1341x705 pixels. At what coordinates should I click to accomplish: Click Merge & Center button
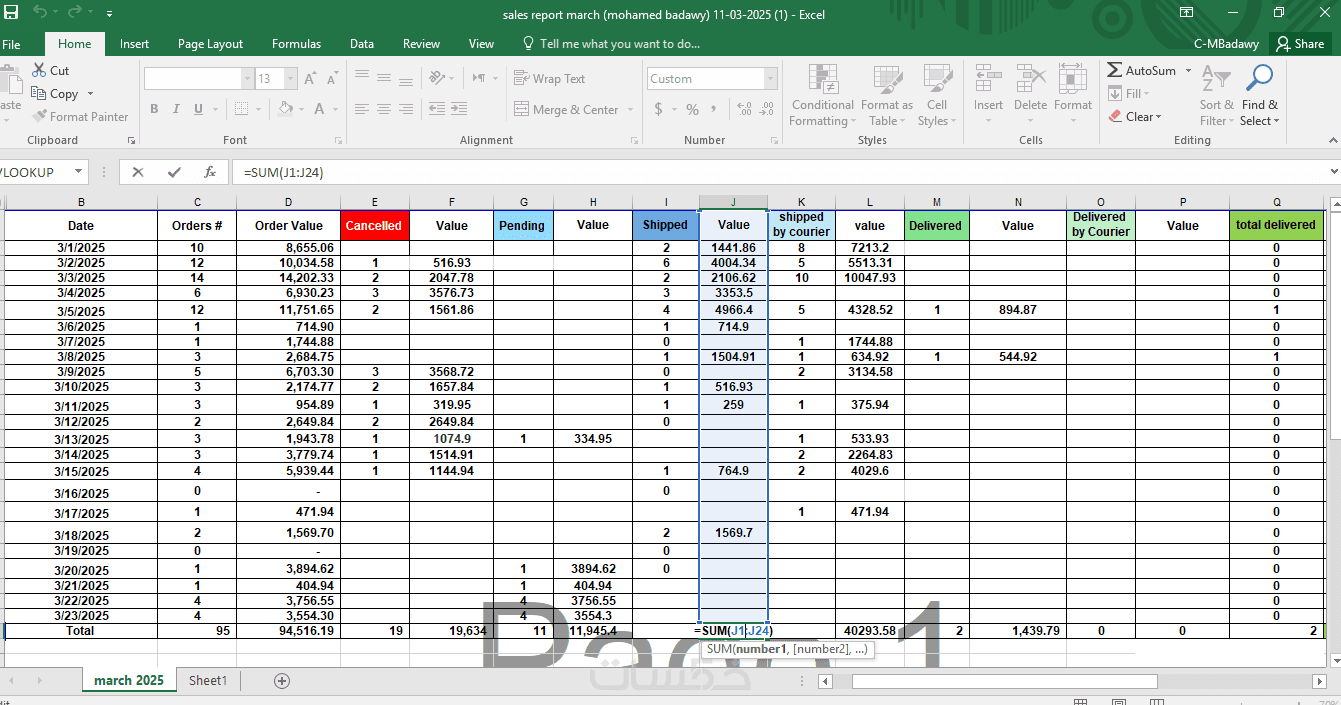(566, 109)
